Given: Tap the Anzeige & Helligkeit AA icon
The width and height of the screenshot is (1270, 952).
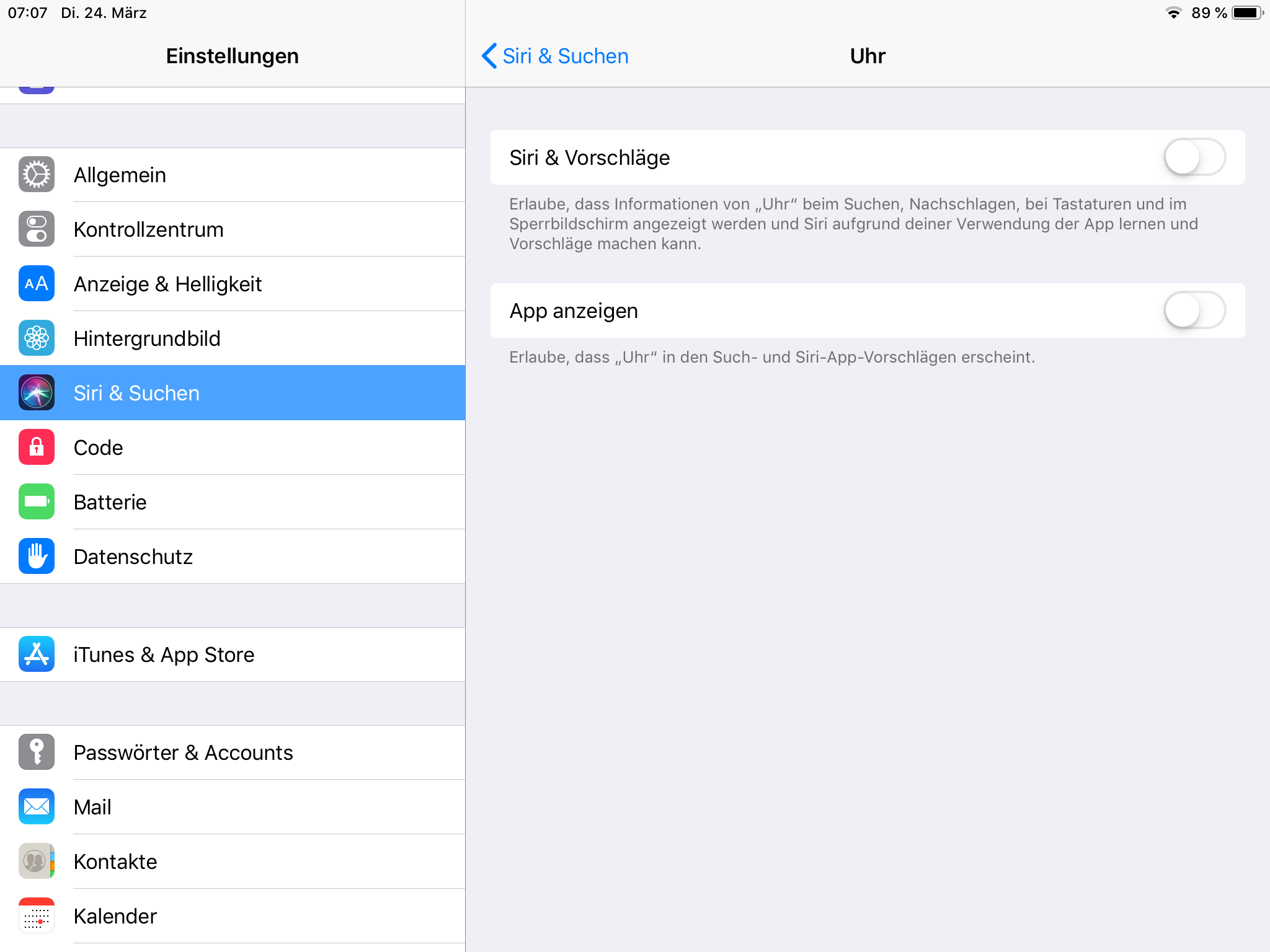Looking at the screenshot, I should 37,284.
